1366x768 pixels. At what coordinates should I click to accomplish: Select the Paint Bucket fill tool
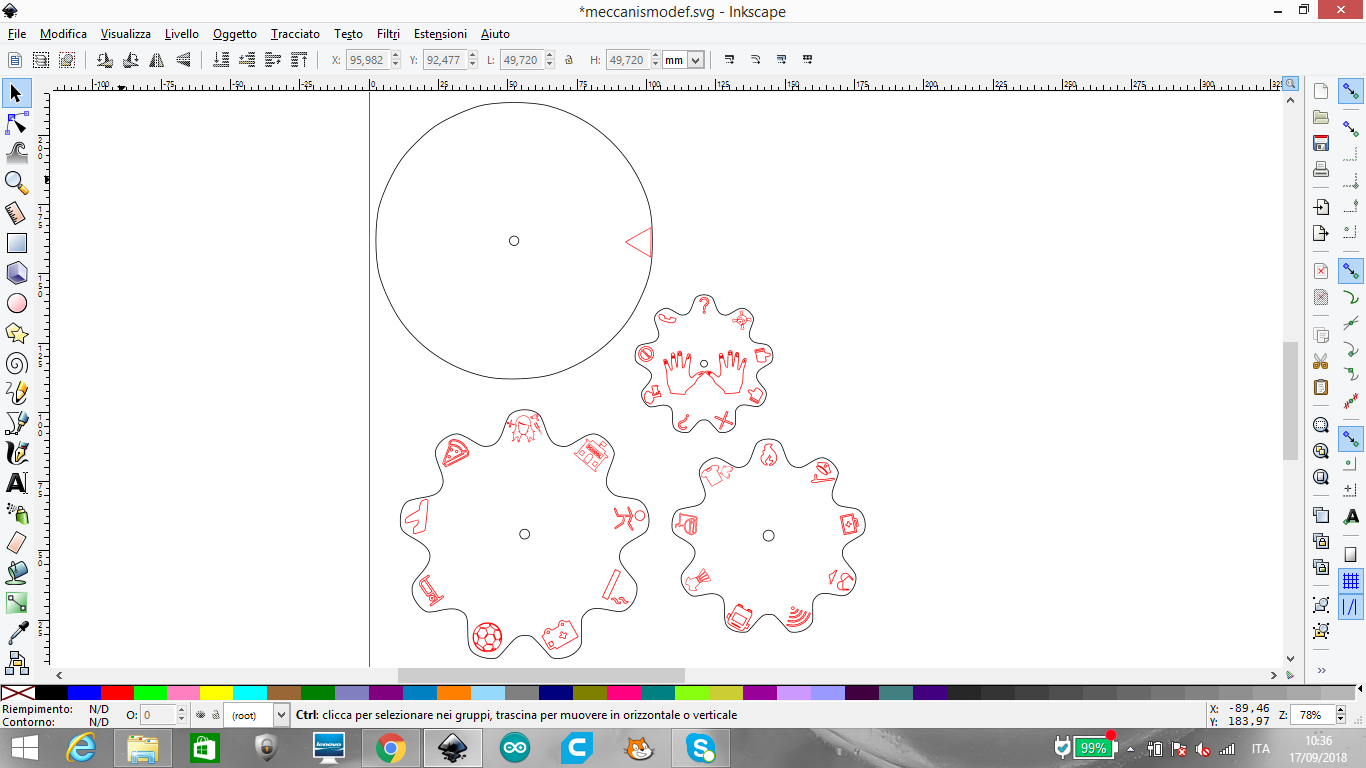coord(16,573)
